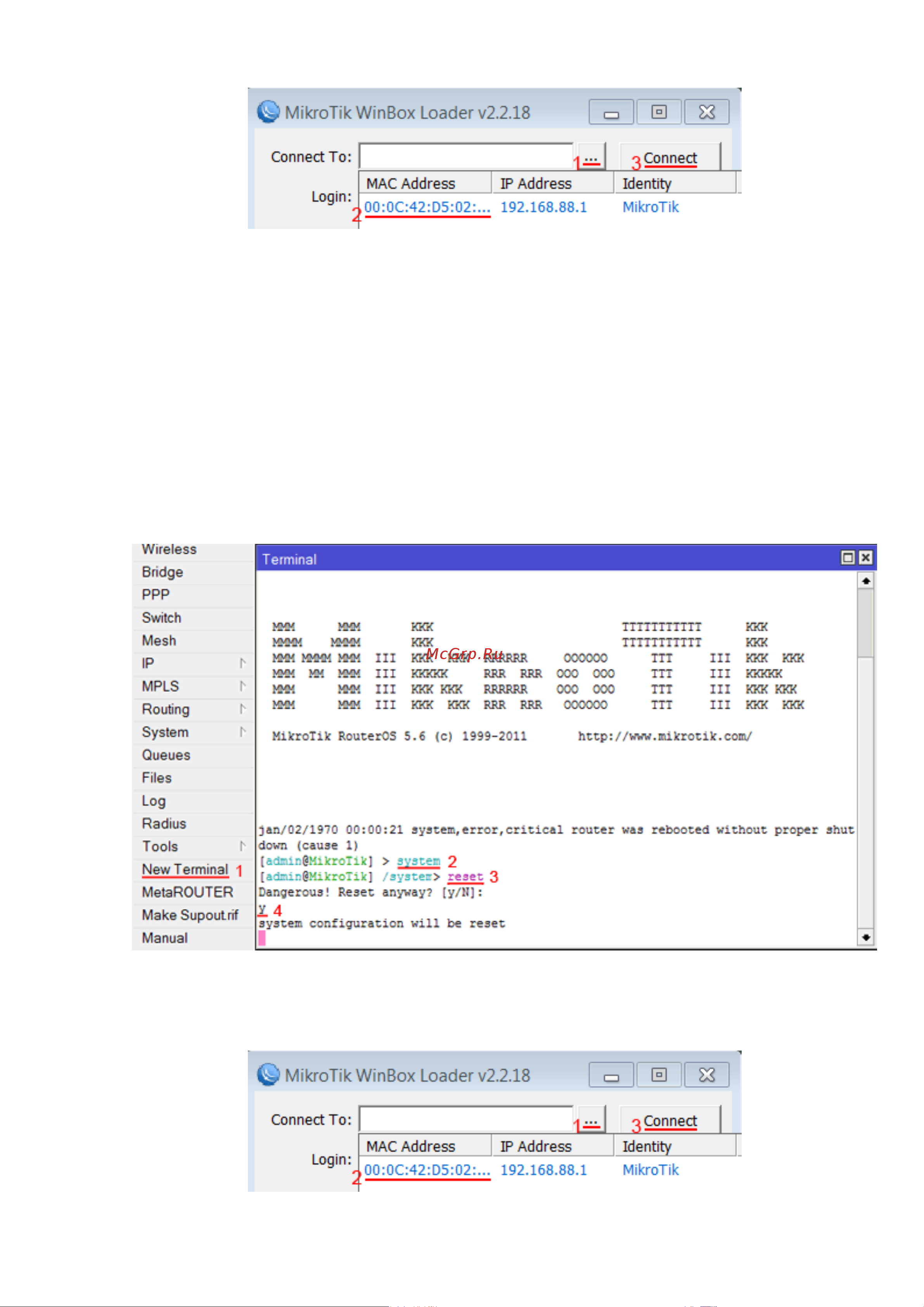Click the MikroTik RouterOS 5.6 version text
This screenshot has height=1307, width=924.
pyautogui.click(x=399, y=736)
